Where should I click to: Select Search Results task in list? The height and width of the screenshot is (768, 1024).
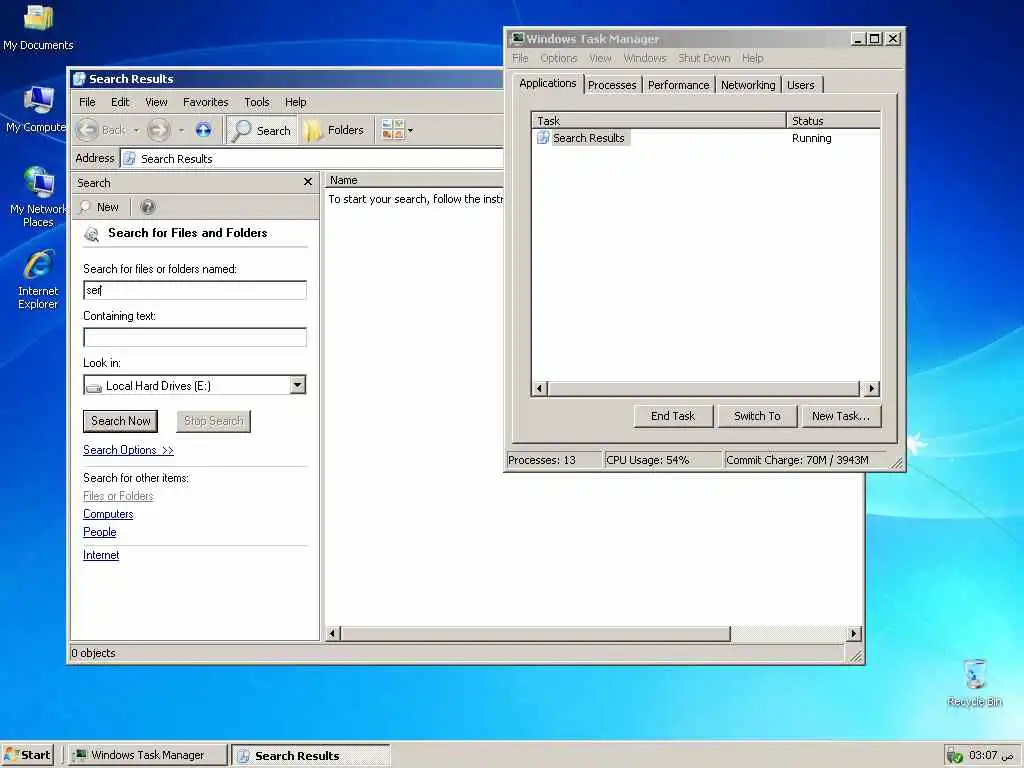582,138
